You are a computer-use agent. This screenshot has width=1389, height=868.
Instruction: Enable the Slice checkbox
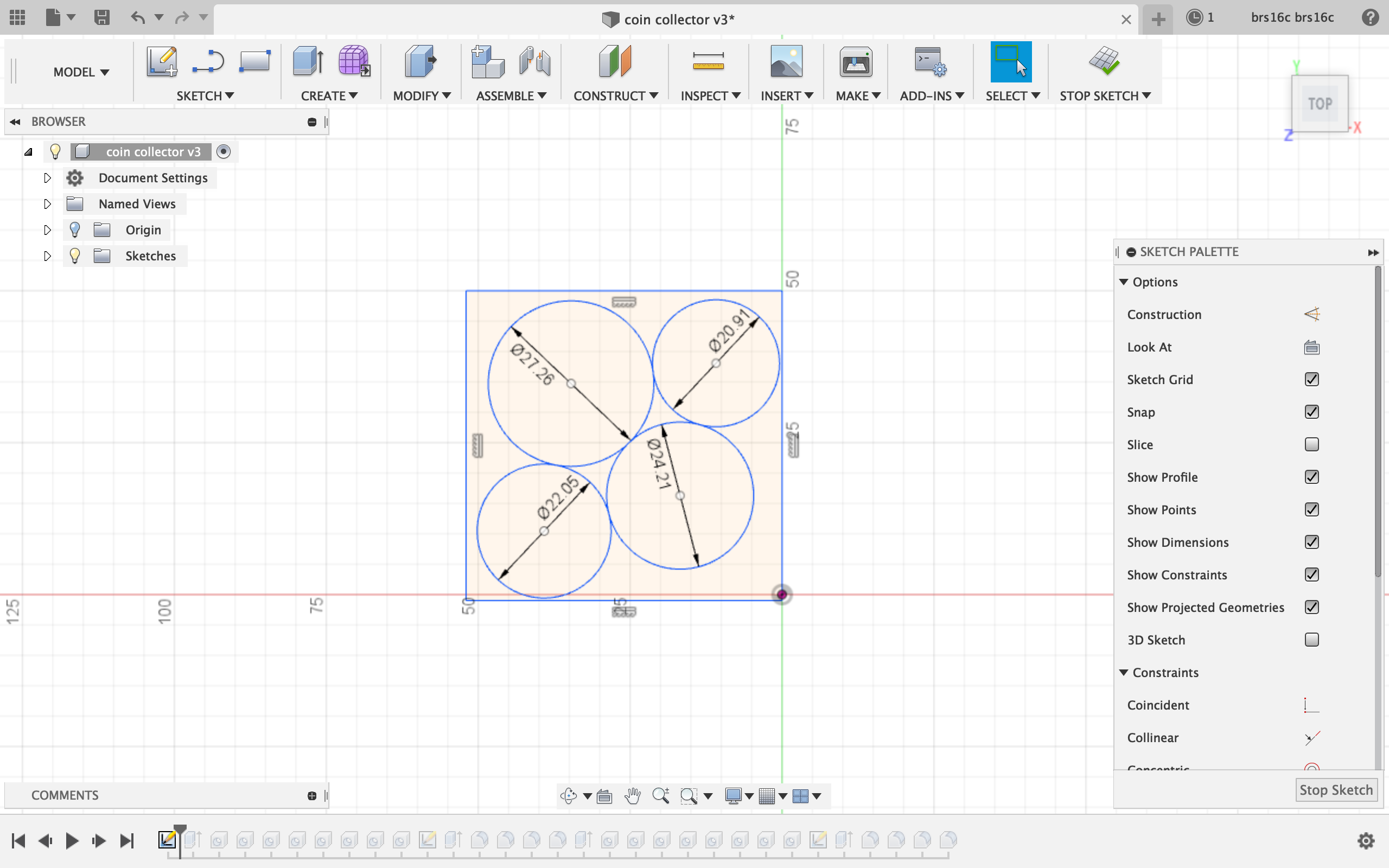1311,444
